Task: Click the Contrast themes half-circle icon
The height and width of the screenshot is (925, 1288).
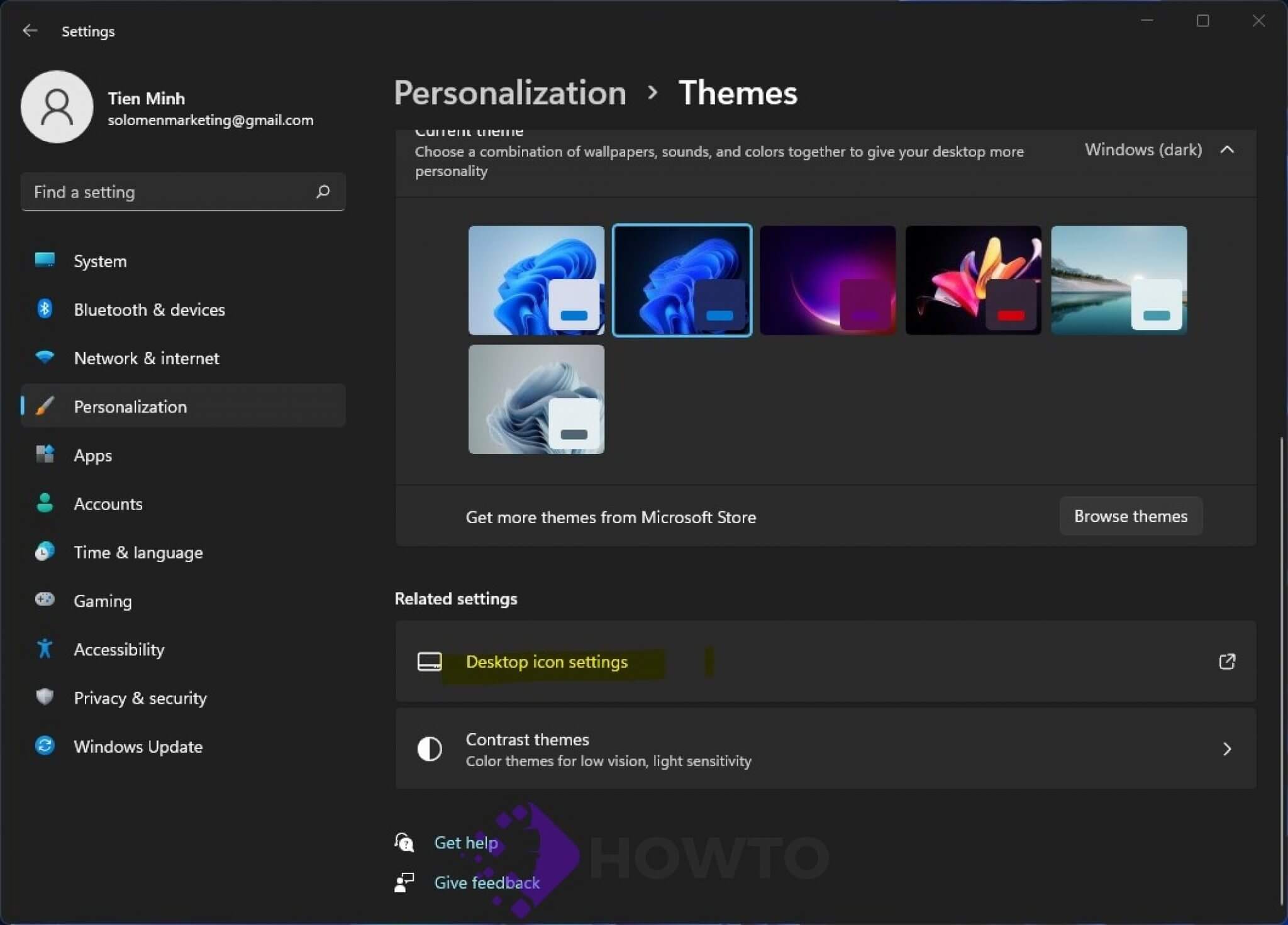Action: tap(430, 749)
